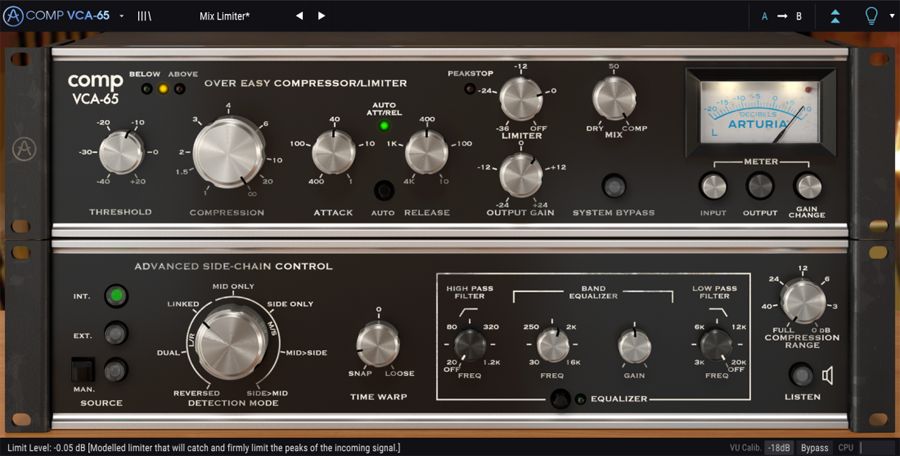Choose Side Only detection mode label
The height and width of the screenshot is (456, 900).
(290, 304)
